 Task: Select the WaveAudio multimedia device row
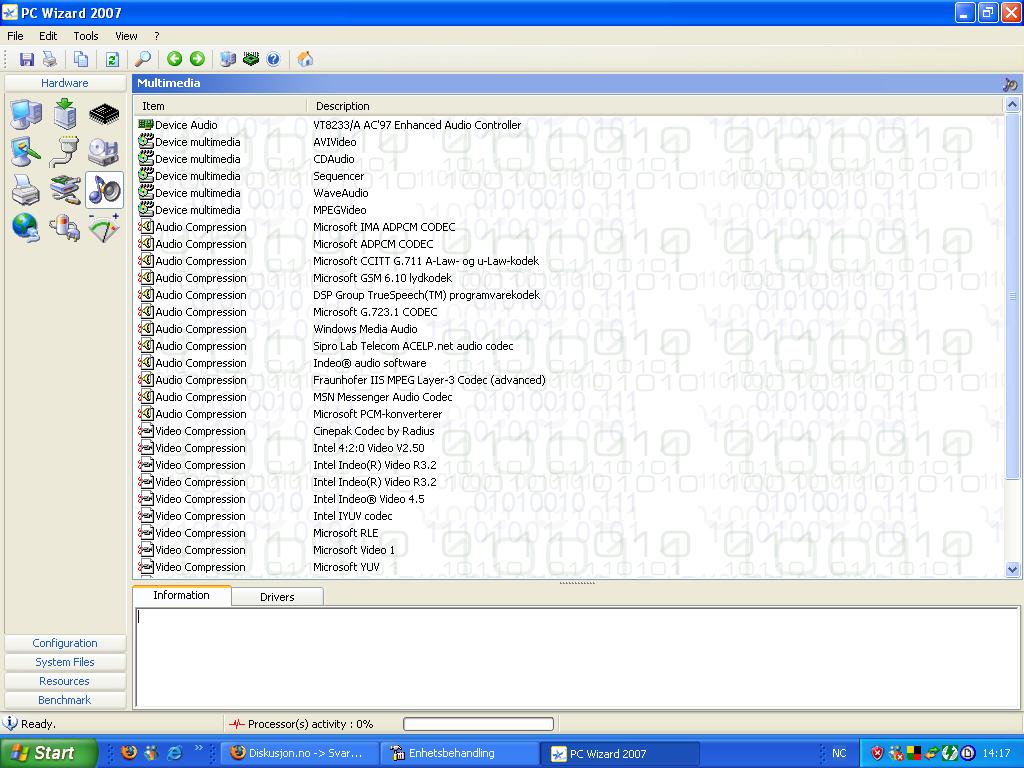click(x=568, y=193)
